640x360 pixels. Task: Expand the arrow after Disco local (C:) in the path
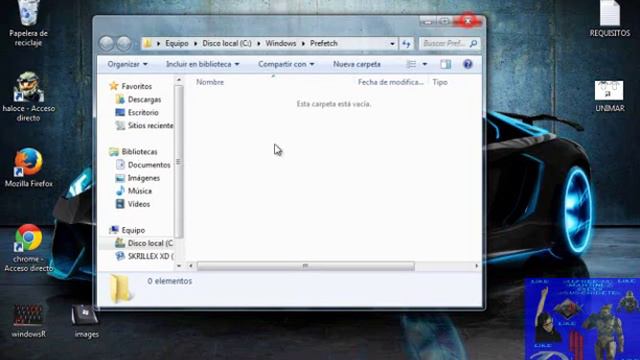[259, 43]
